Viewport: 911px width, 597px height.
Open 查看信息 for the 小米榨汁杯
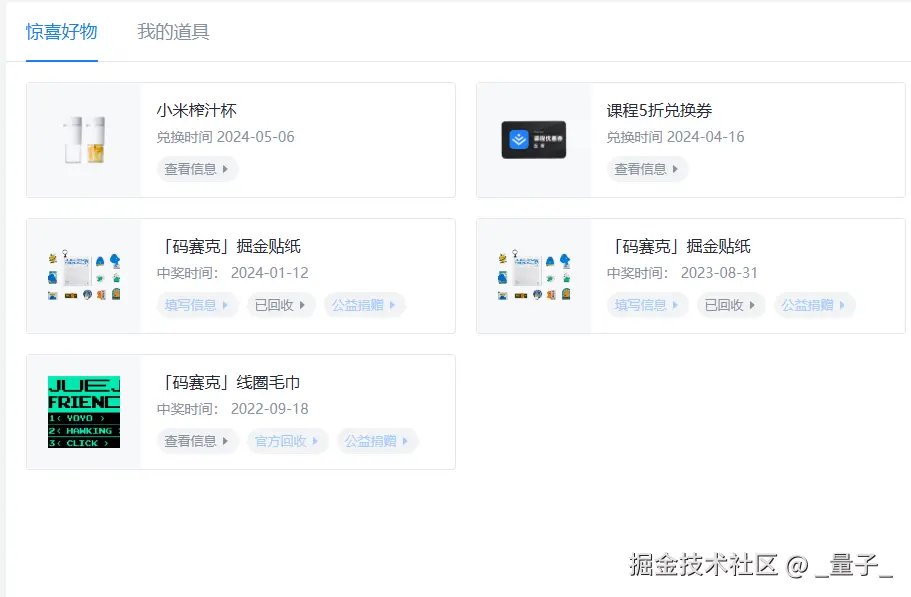pyautogui.click(x=196, y=169)
